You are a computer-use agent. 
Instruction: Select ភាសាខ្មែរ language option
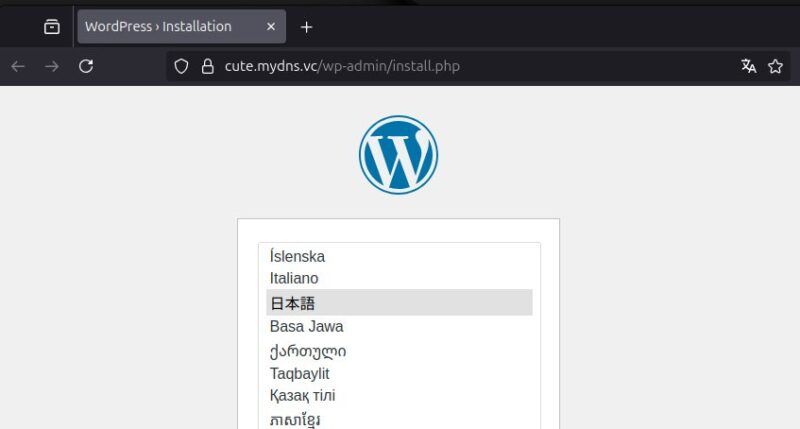pos(399,419)
